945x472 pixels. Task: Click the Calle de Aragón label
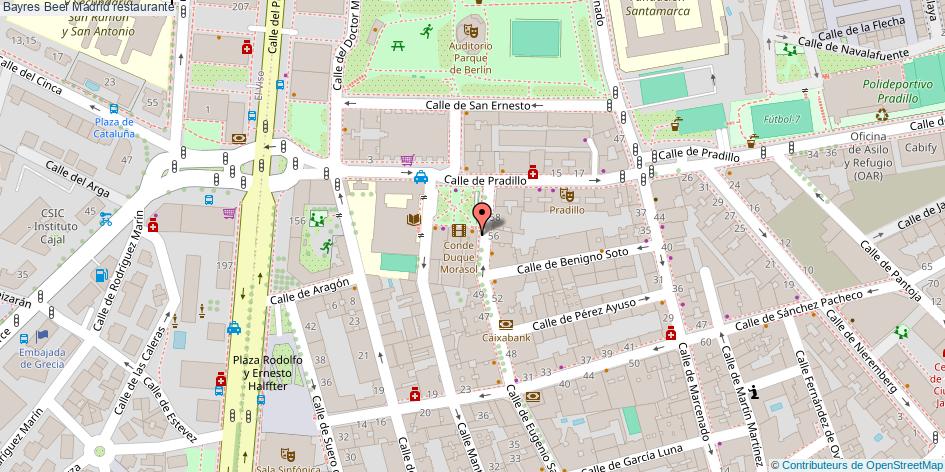[x=310, y=291]
